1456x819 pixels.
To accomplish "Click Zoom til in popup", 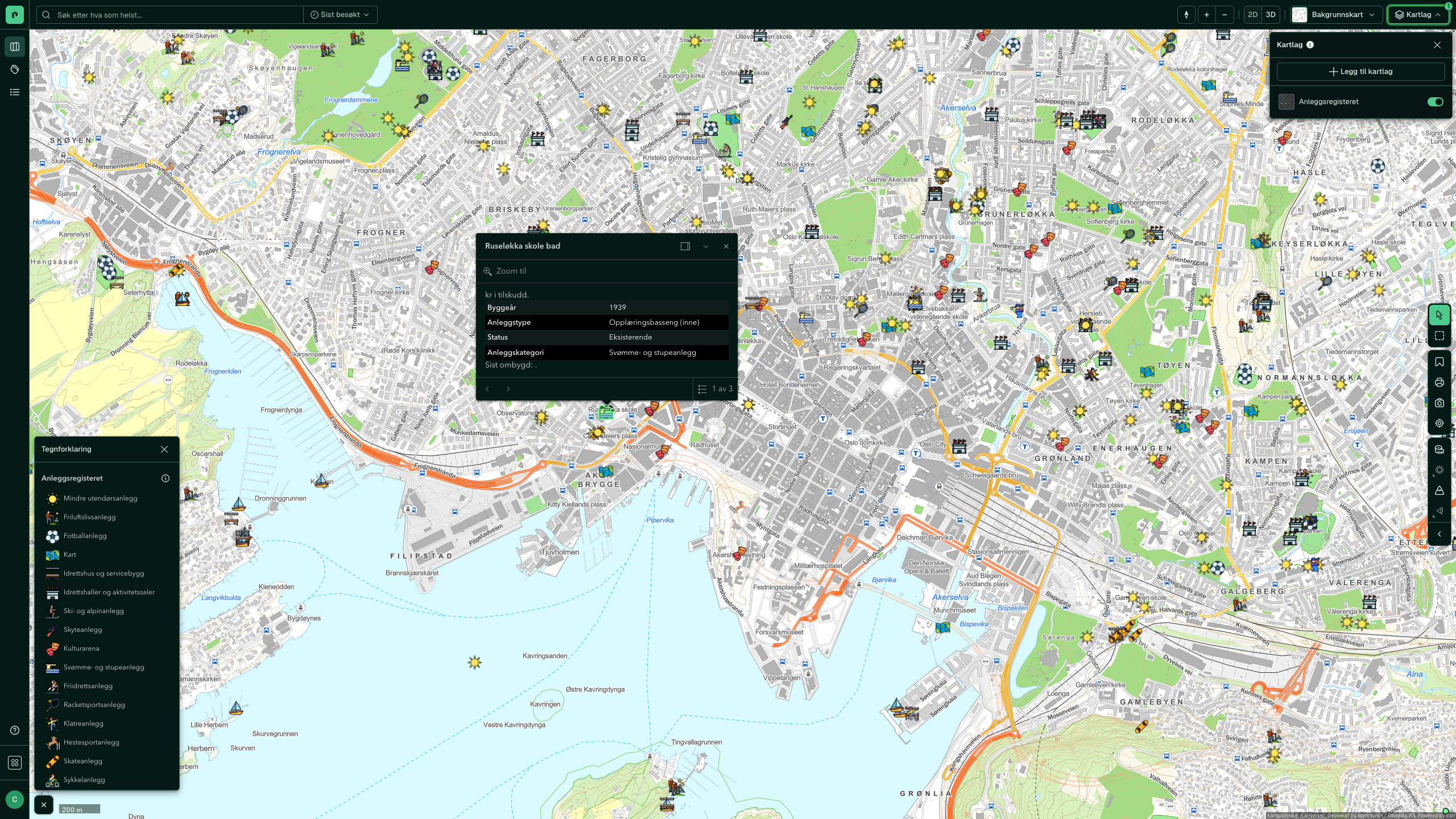I will pyautogui.click(x=505, y=271).
